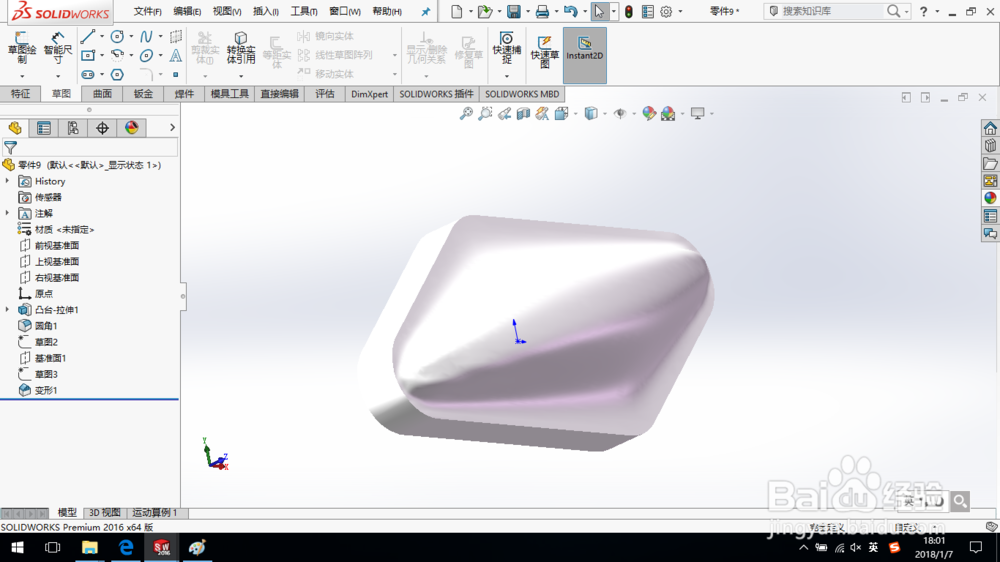The height and width of the screenshot is (562, 1000).
Task: Select the Line sketch tool
Action: [x=88, y=36]
